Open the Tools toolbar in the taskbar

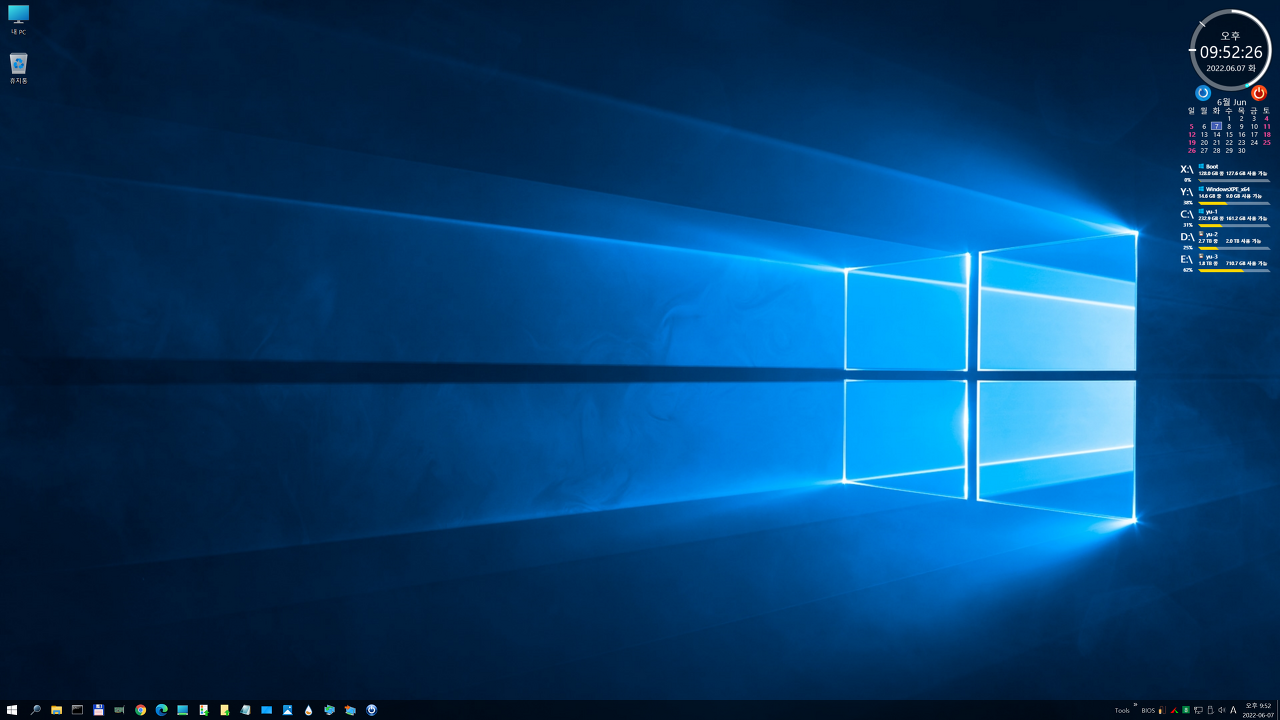(1122, 711)
